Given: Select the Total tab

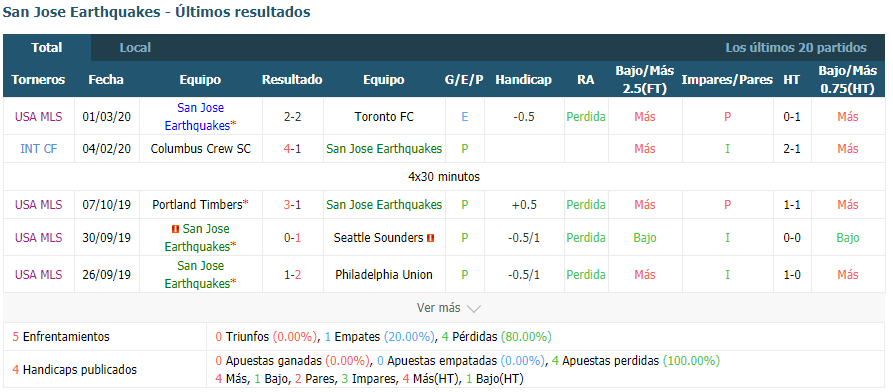Looking at the screenshot, I should tap(47, 48).
